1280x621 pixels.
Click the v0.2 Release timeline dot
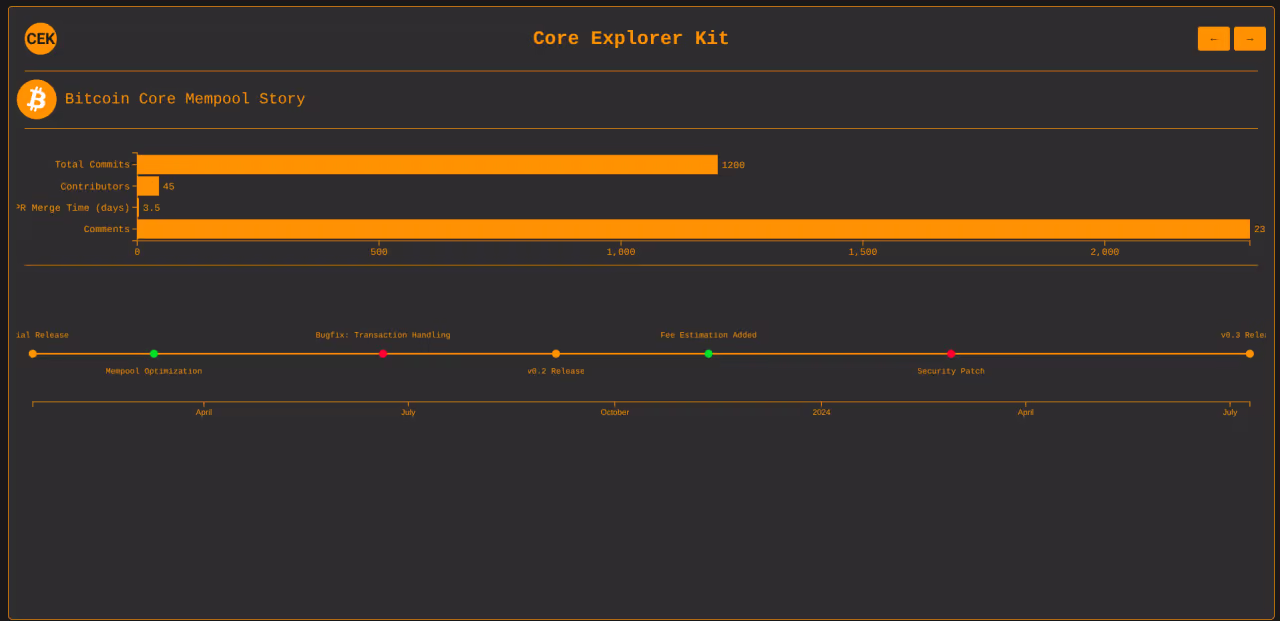pyautogui.click(x=556, y=354)
